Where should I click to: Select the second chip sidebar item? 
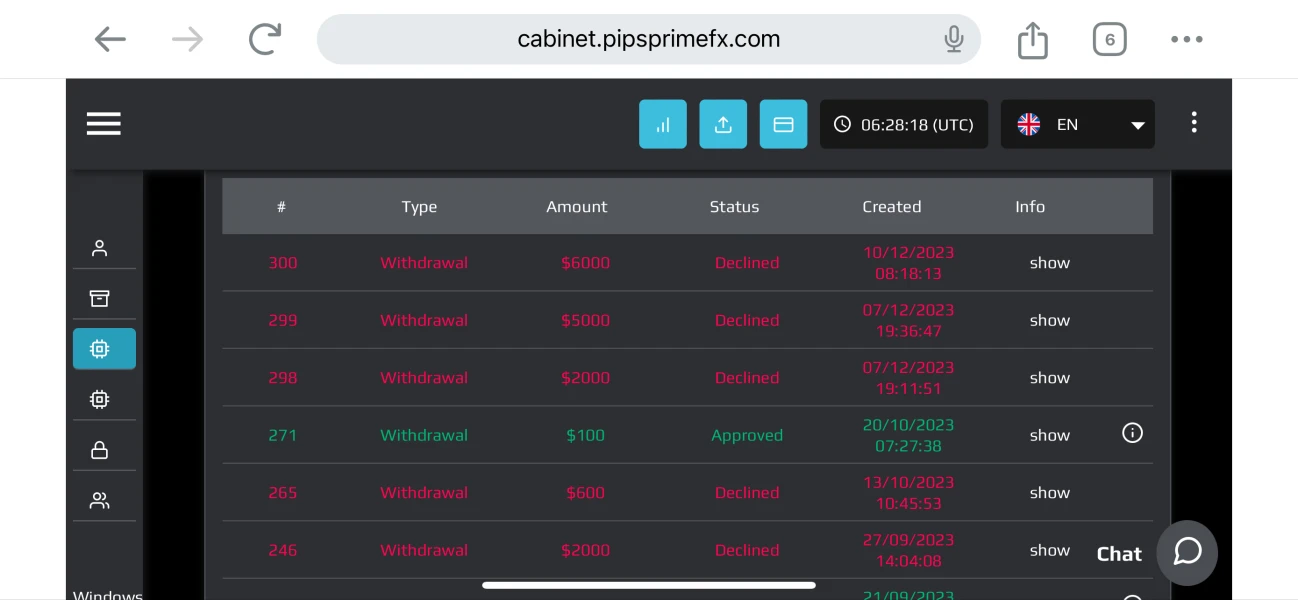point(99,399)
